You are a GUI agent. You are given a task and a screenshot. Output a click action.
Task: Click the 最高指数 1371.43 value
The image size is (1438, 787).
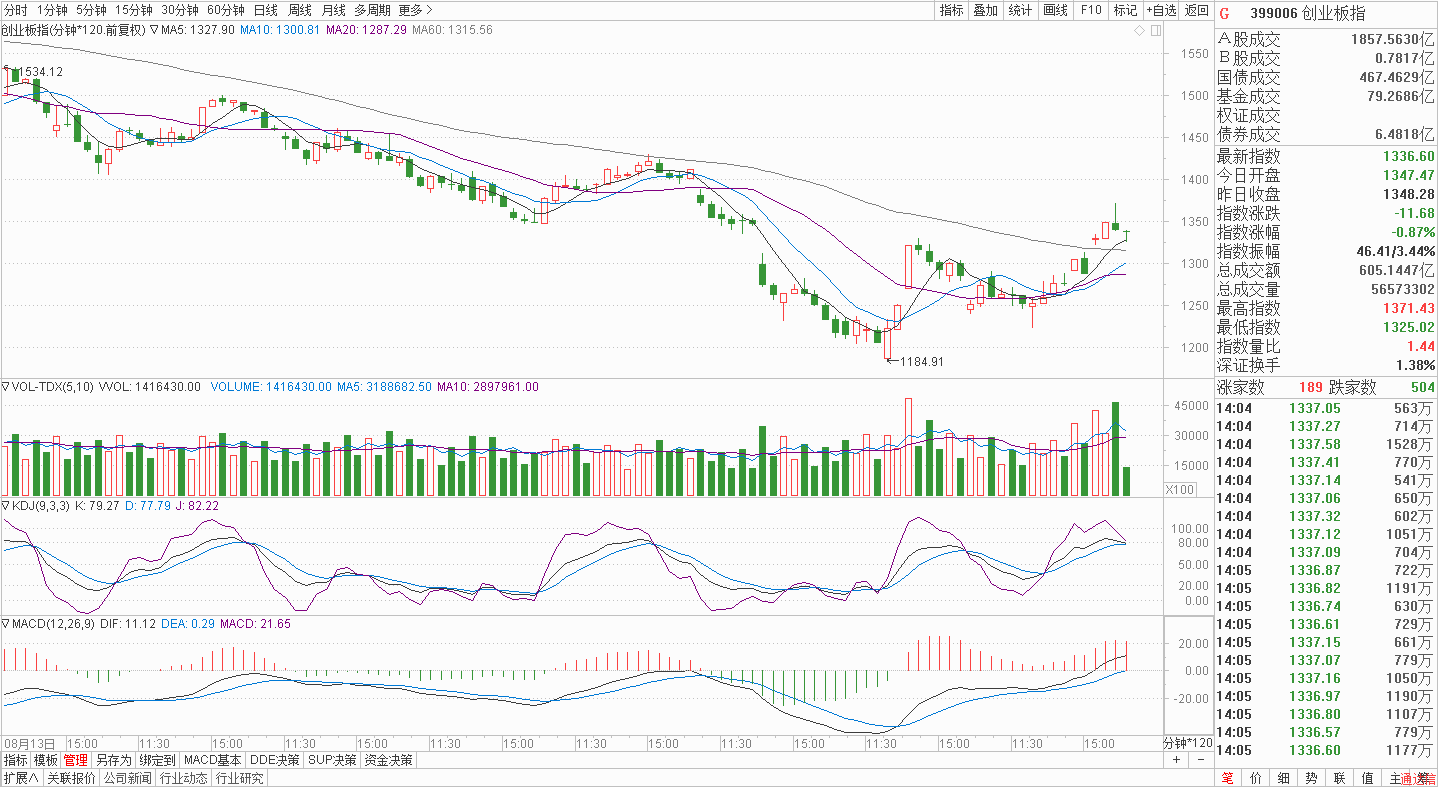click(x=1409, y=308)
